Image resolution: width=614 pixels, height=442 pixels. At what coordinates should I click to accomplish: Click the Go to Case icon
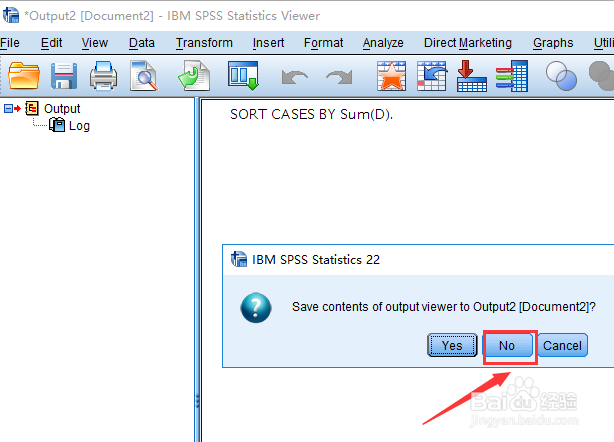pyautogui.click(x=432, y=76)
